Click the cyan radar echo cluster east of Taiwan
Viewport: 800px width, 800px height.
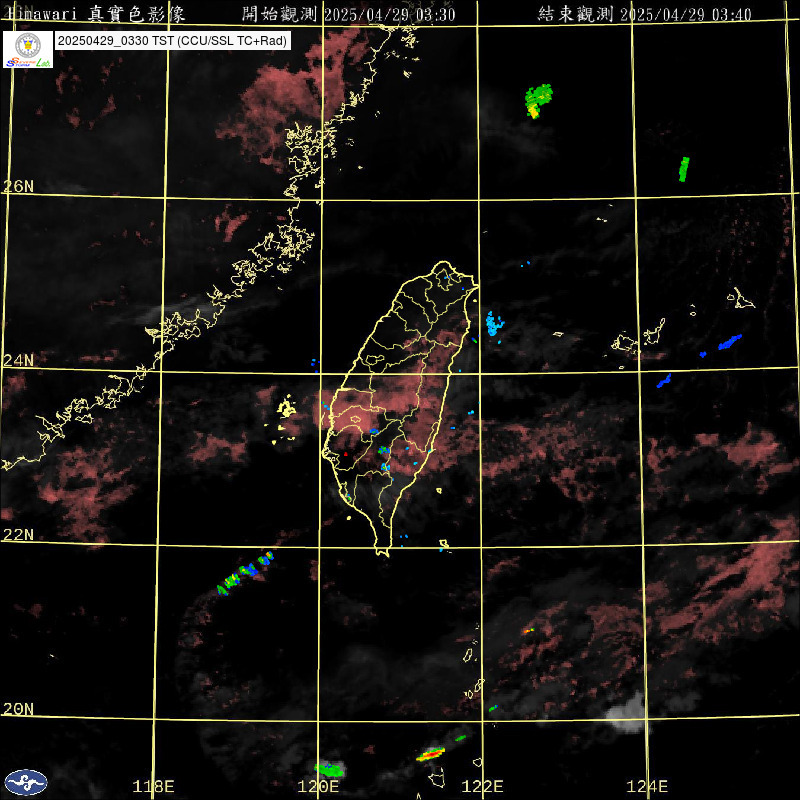(494, 323)
